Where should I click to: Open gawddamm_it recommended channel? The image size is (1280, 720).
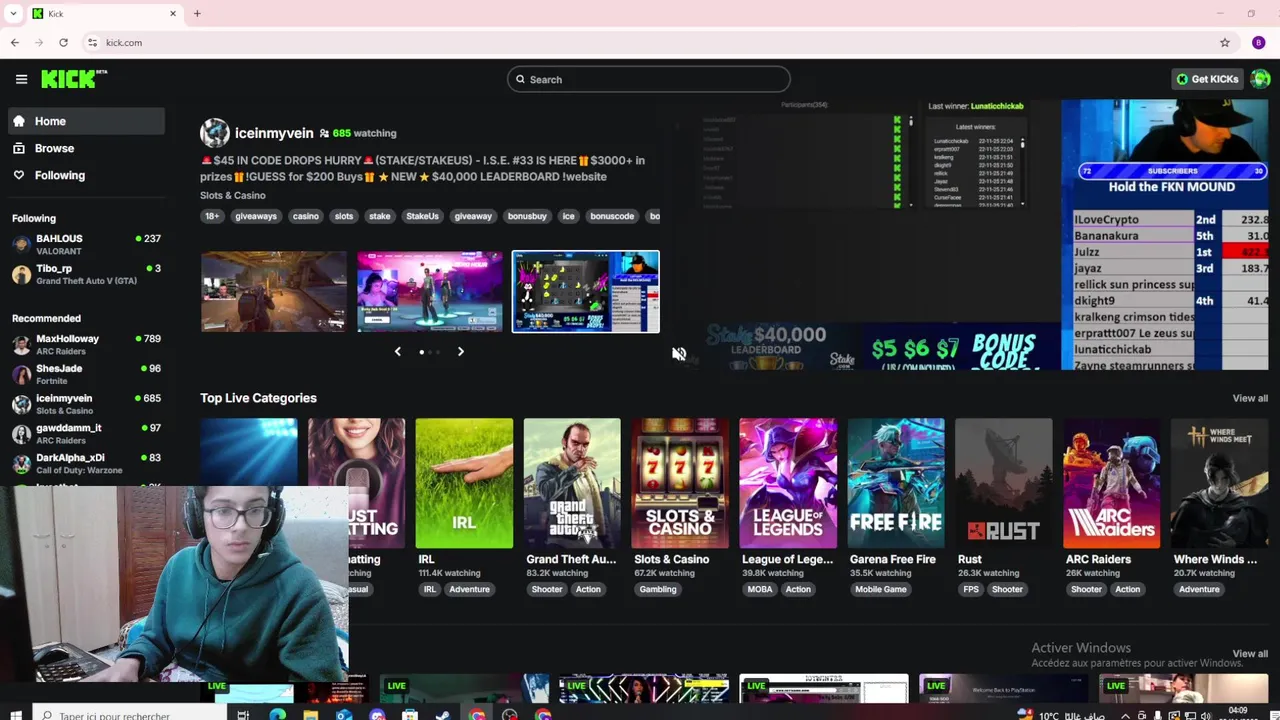[x=86, y=433]
